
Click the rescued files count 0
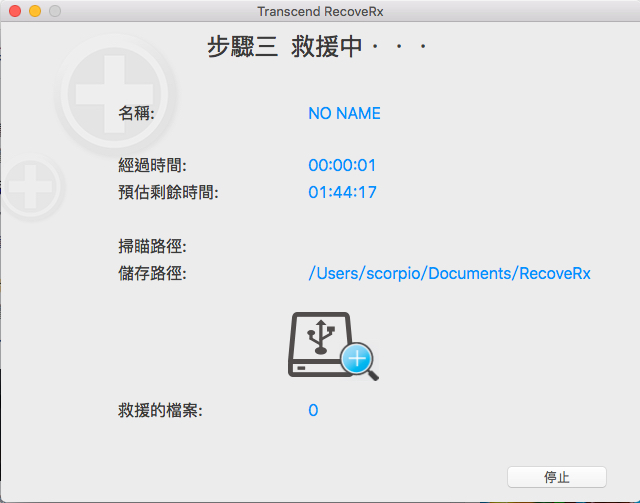(x=313, y=410)
